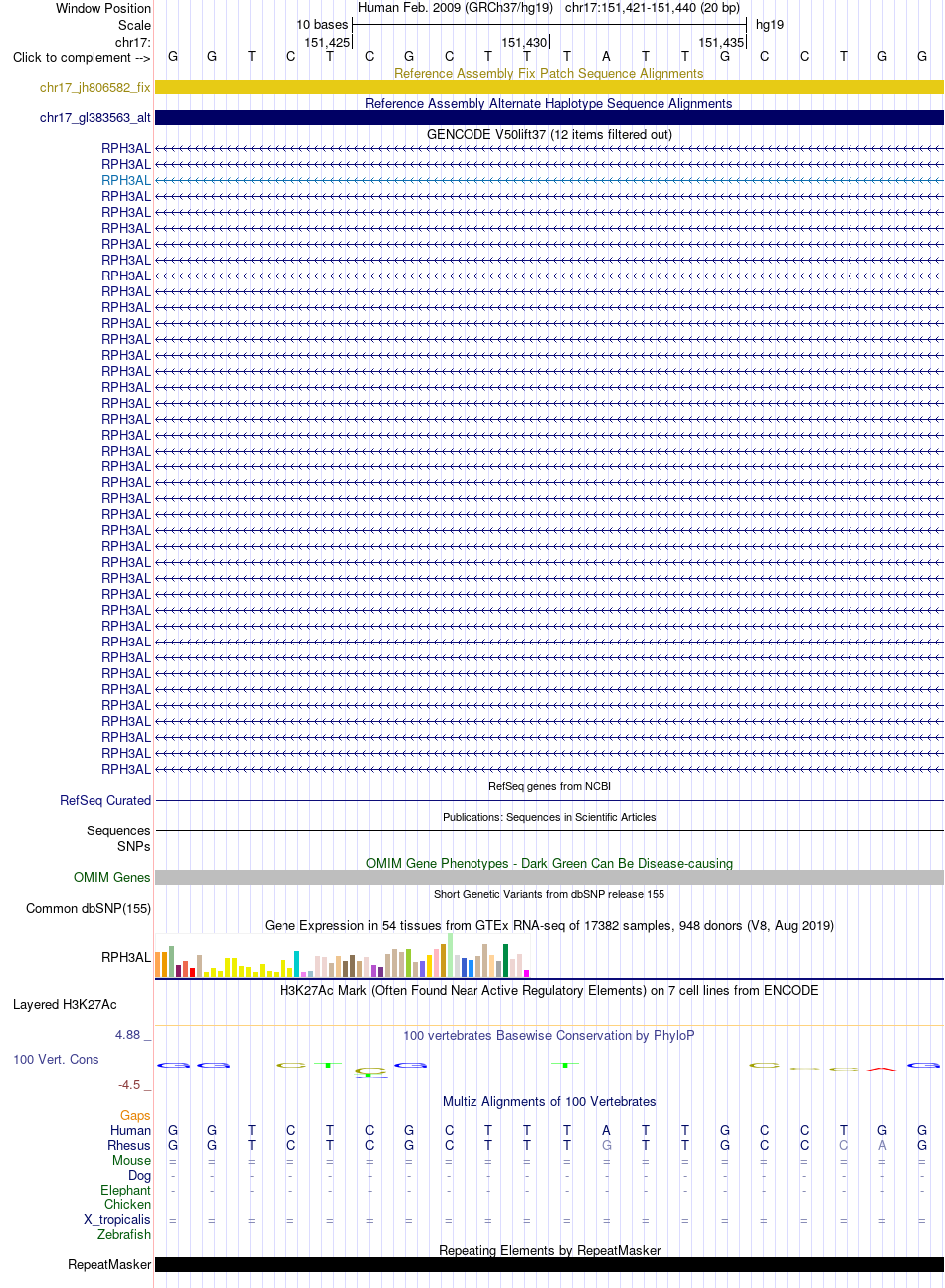Click the '10 bases' scale text

[x=322, y=25]
